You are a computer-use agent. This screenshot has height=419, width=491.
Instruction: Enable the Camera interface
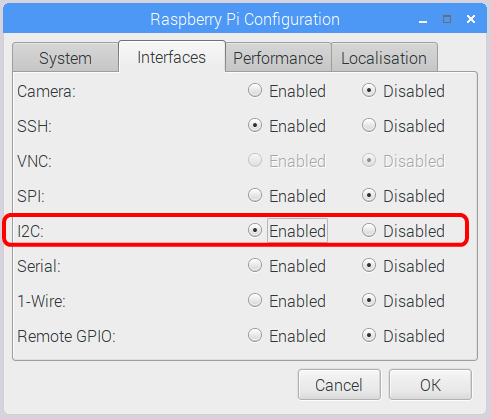[x=255, y=91]
